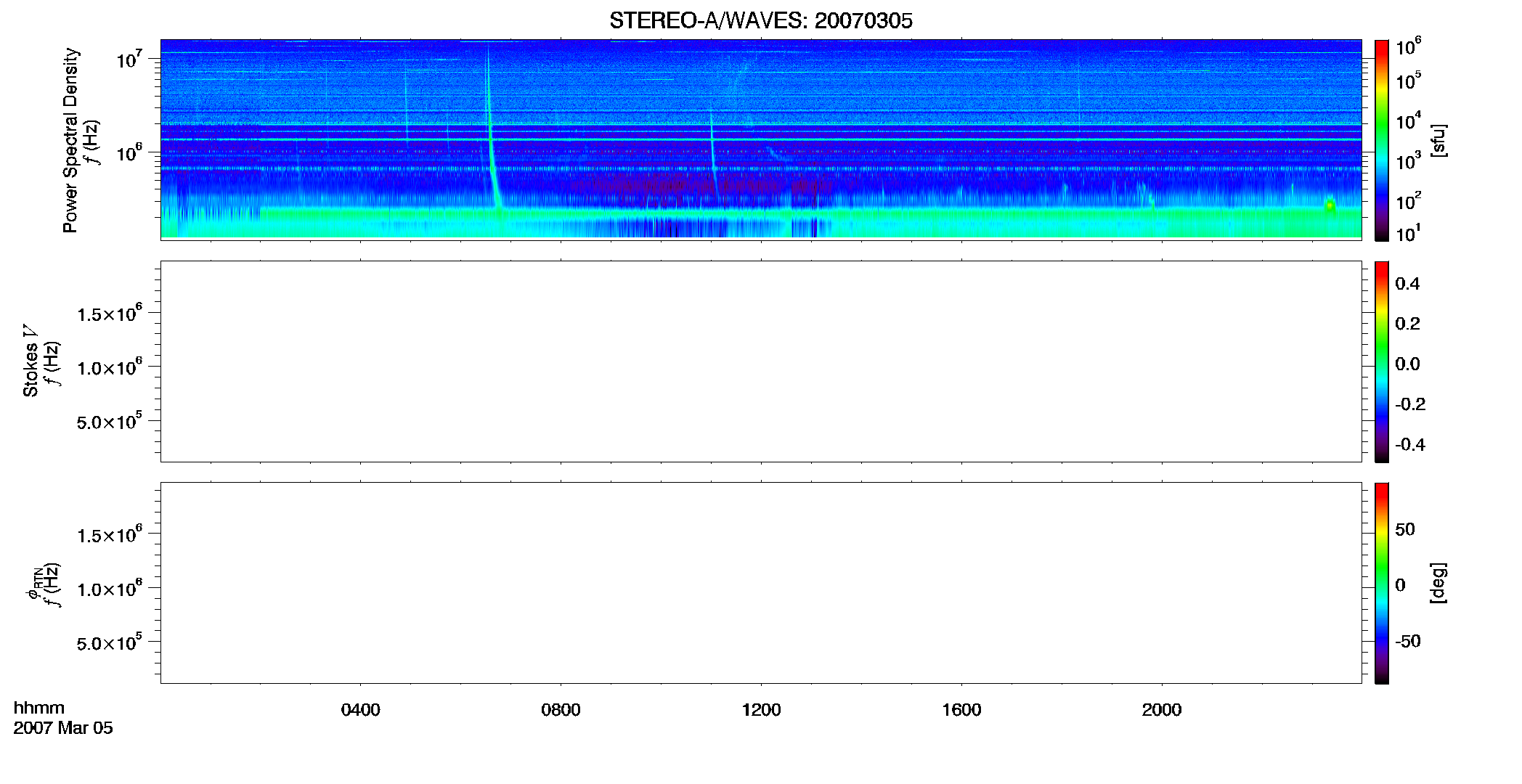Click the Power Spectral Density axis label

[70, 140]
